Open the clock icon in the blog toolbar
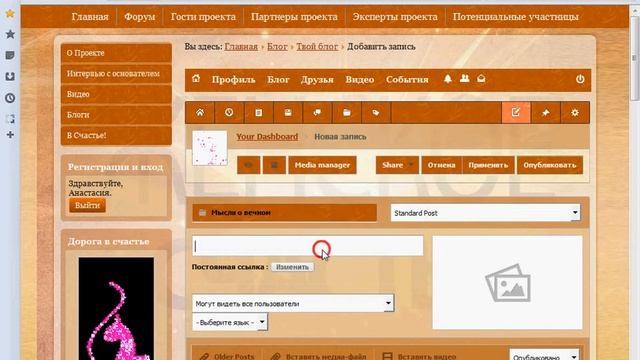 (x=229, y=113)
